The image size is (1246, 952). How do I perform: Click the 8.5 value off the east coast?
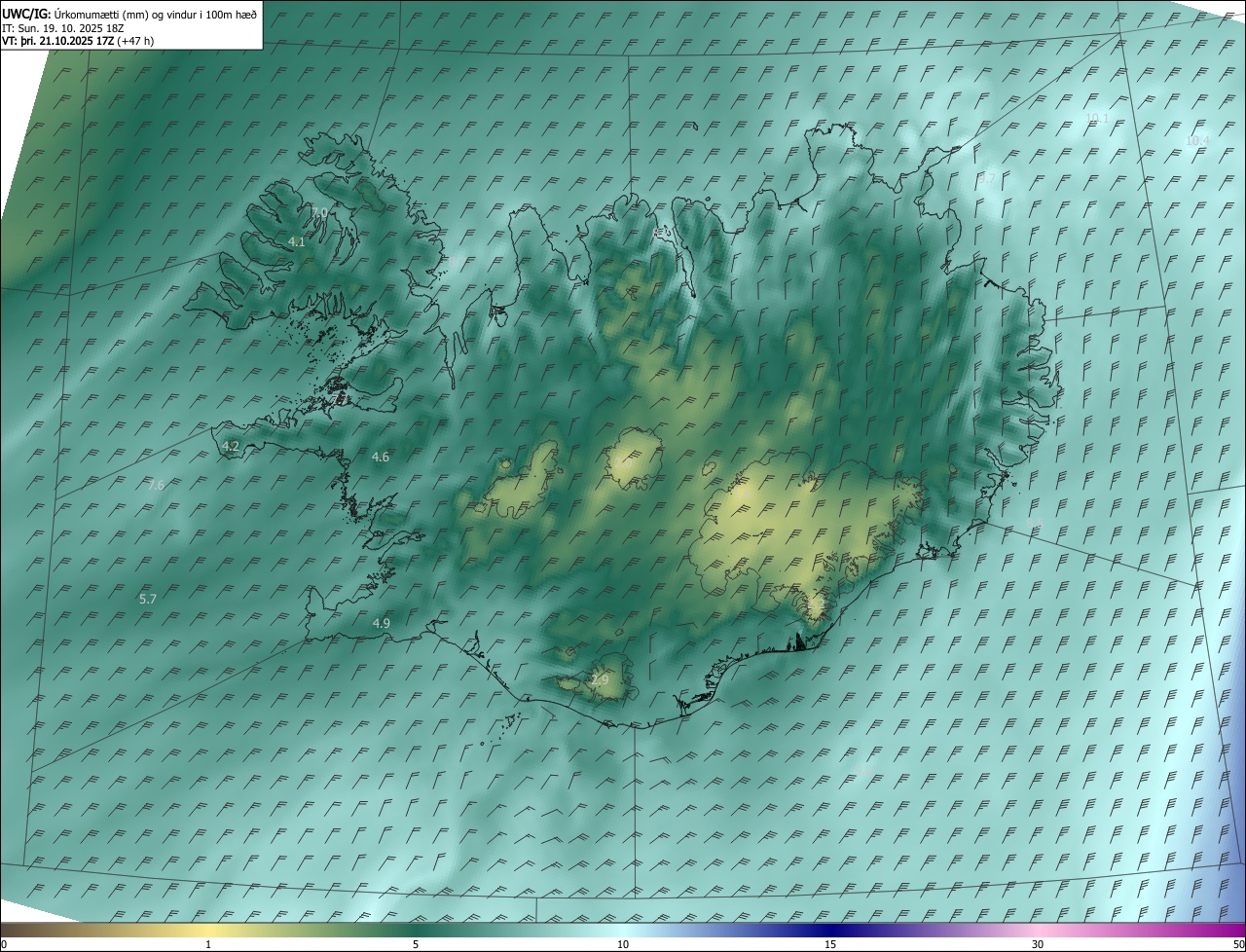click(x=1033, y=524)
